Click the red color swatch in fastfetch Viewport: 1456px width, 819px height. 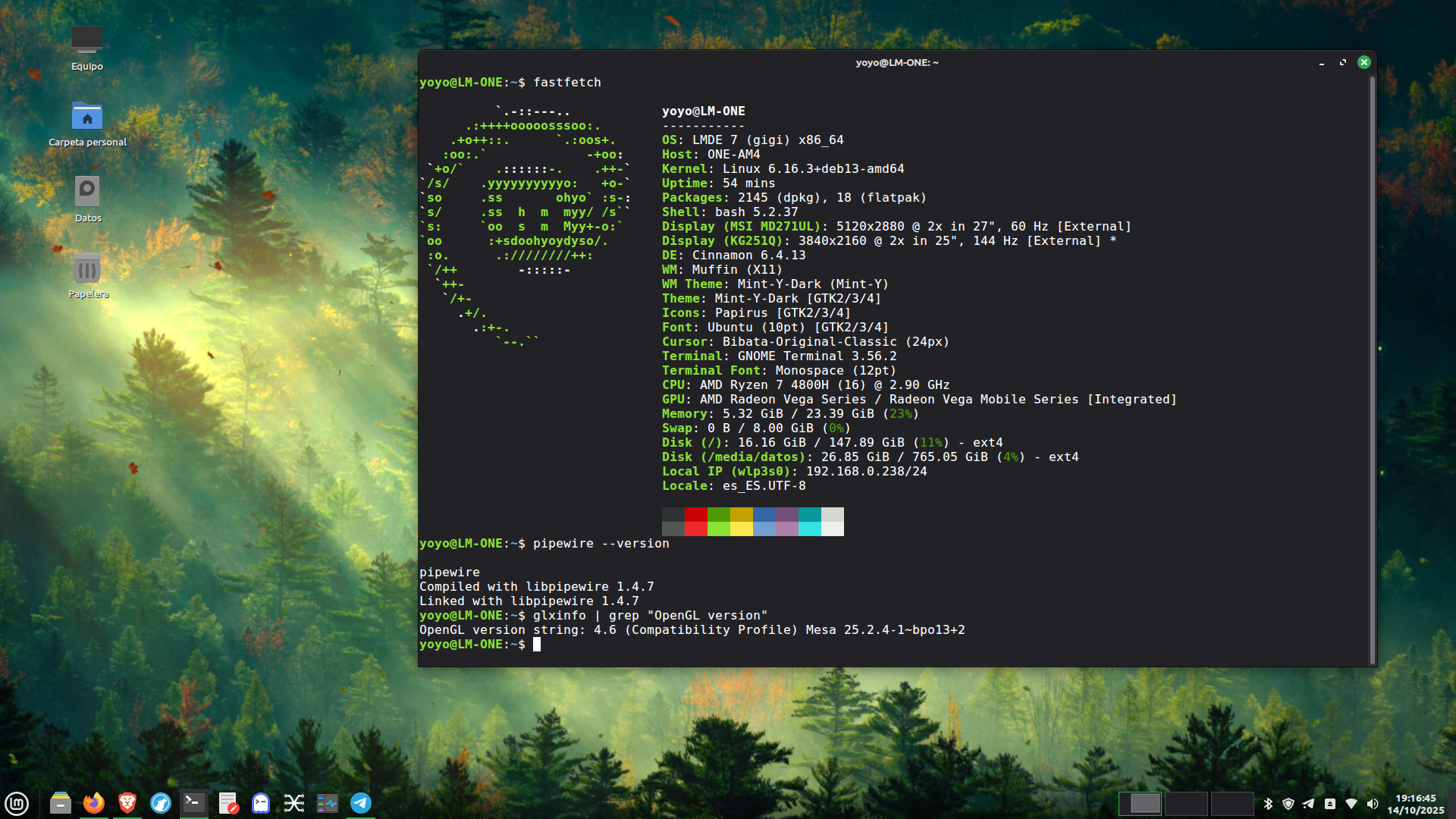(695, 515)
